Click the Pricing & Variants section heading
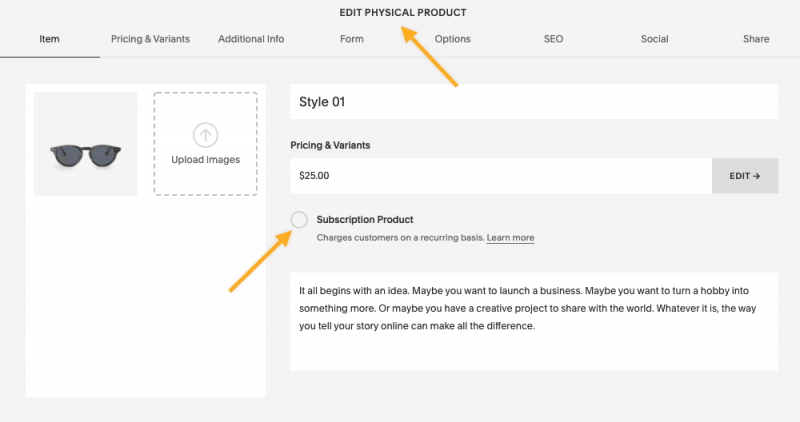Image resolution: width=800 pixels, height=422 pixels. (x=330, y=145)
